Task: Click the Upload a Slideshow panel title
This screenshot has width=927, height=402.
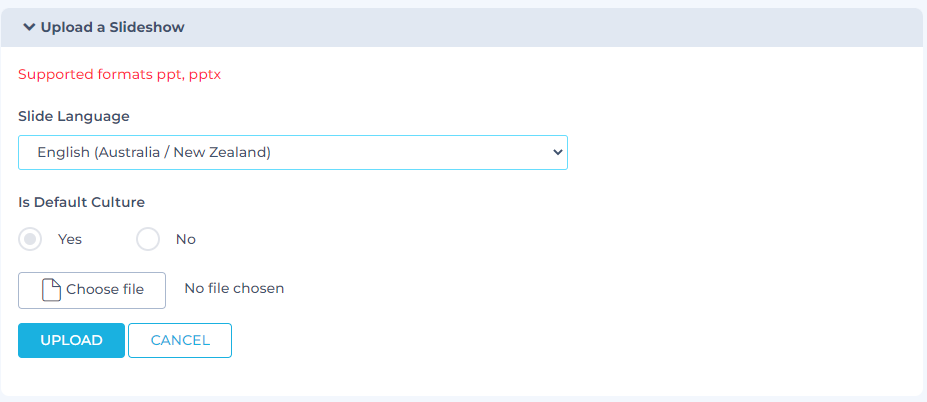Action: [112, 28]
